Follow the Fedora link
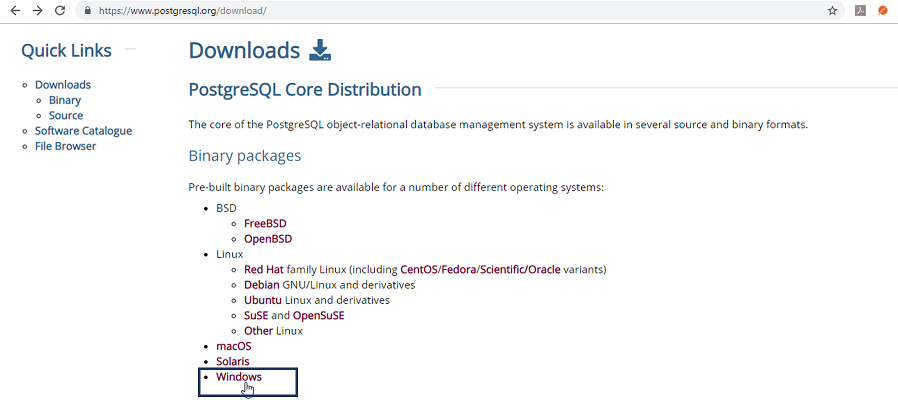The width and height of the screenshot is (898, 400). click(x=459, y=269)
